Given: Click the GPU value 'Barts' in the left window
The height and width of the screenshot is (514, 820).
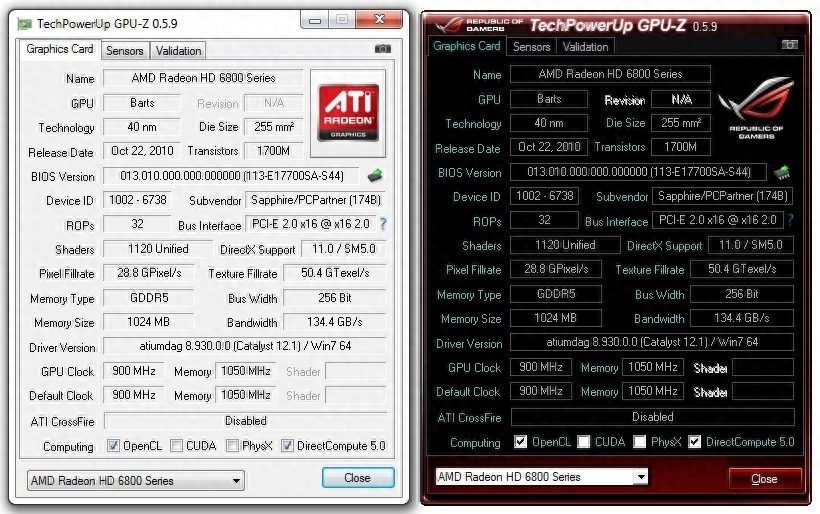Looking at the screenshot, I should 142,102.
